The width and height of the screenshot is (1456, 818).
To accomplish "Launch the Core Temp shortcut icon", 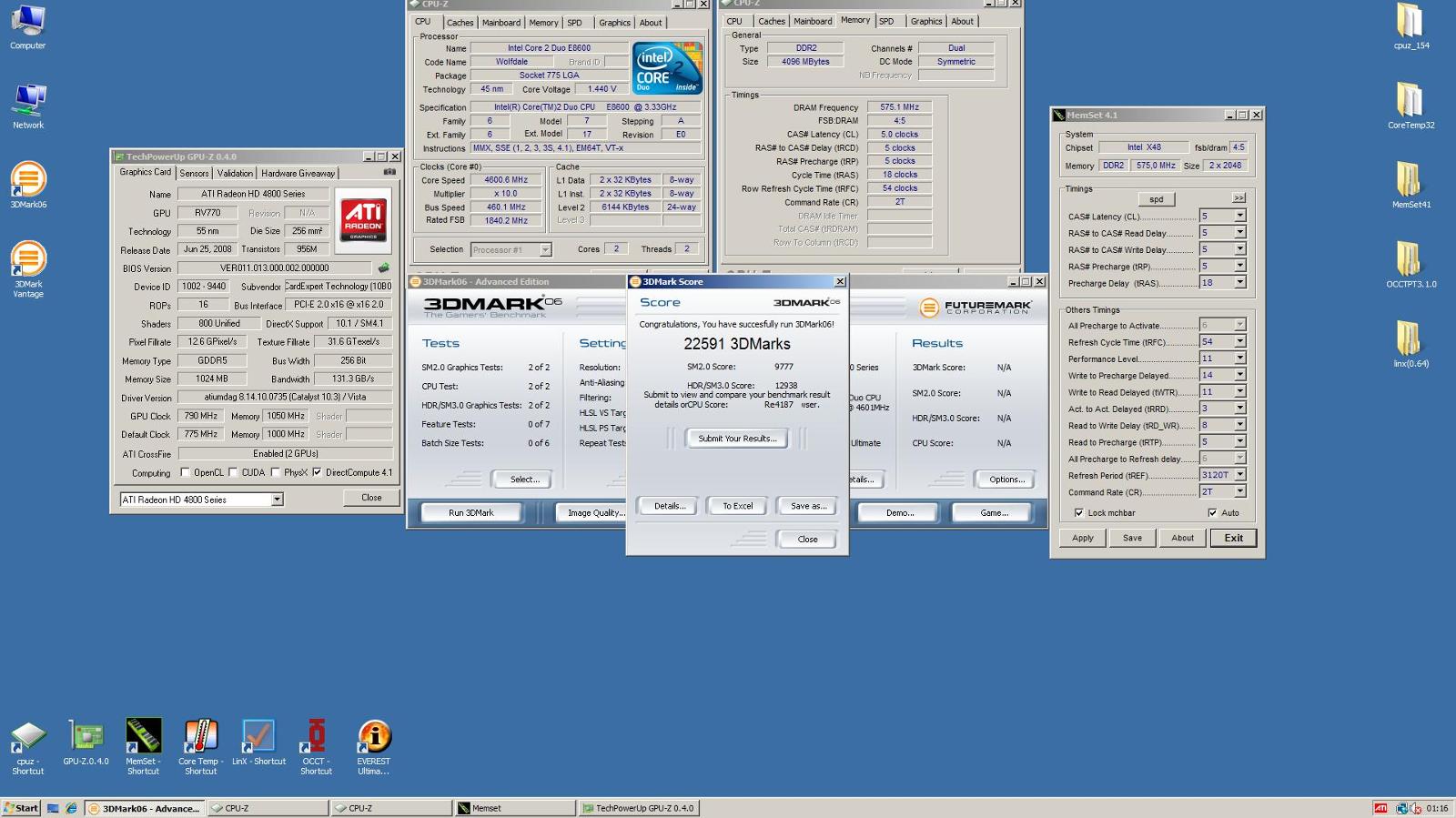I will coord(200,748).
